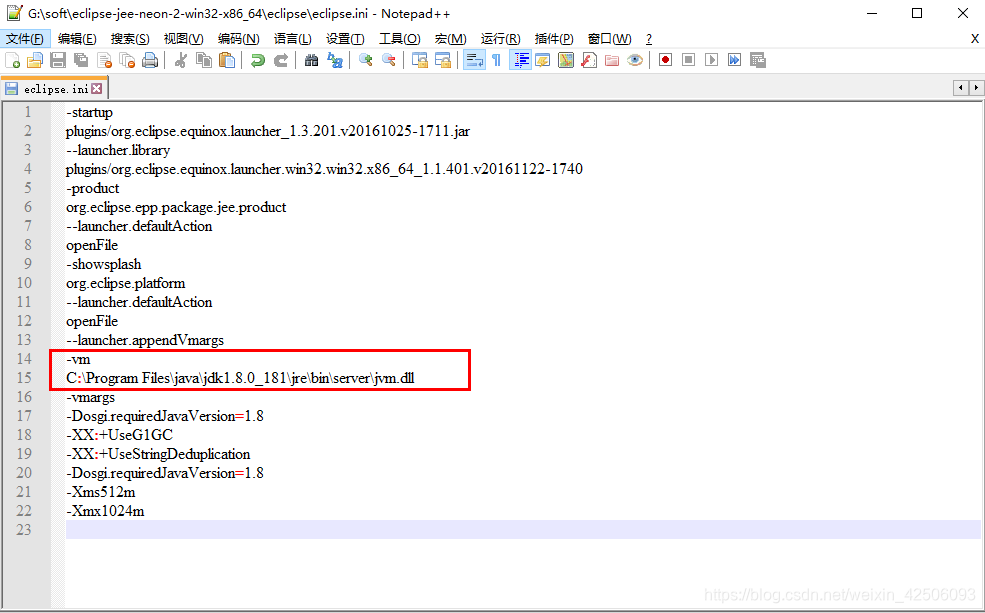Open the Find dialog via toolbar icon
Viewport: 985px width, 613px height.
click(309, 60)
